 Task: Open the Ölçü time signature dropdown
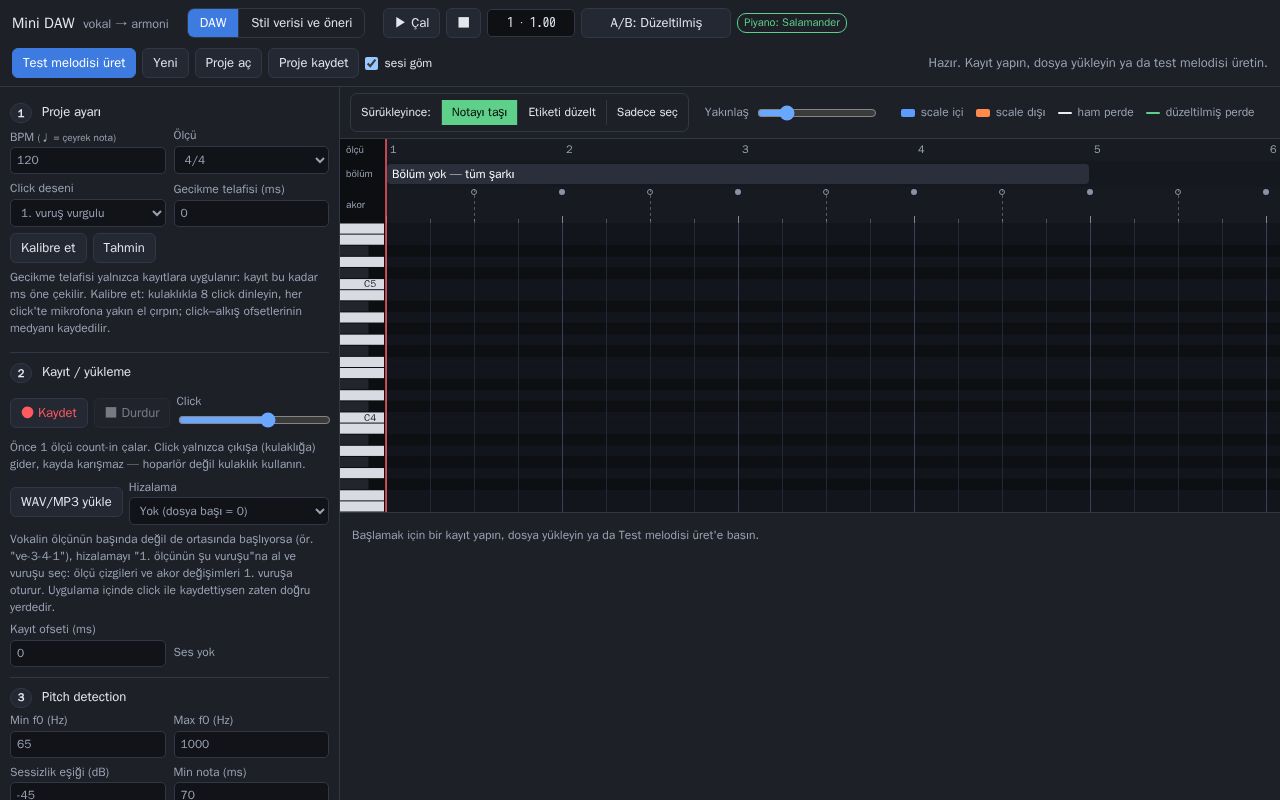251,160
